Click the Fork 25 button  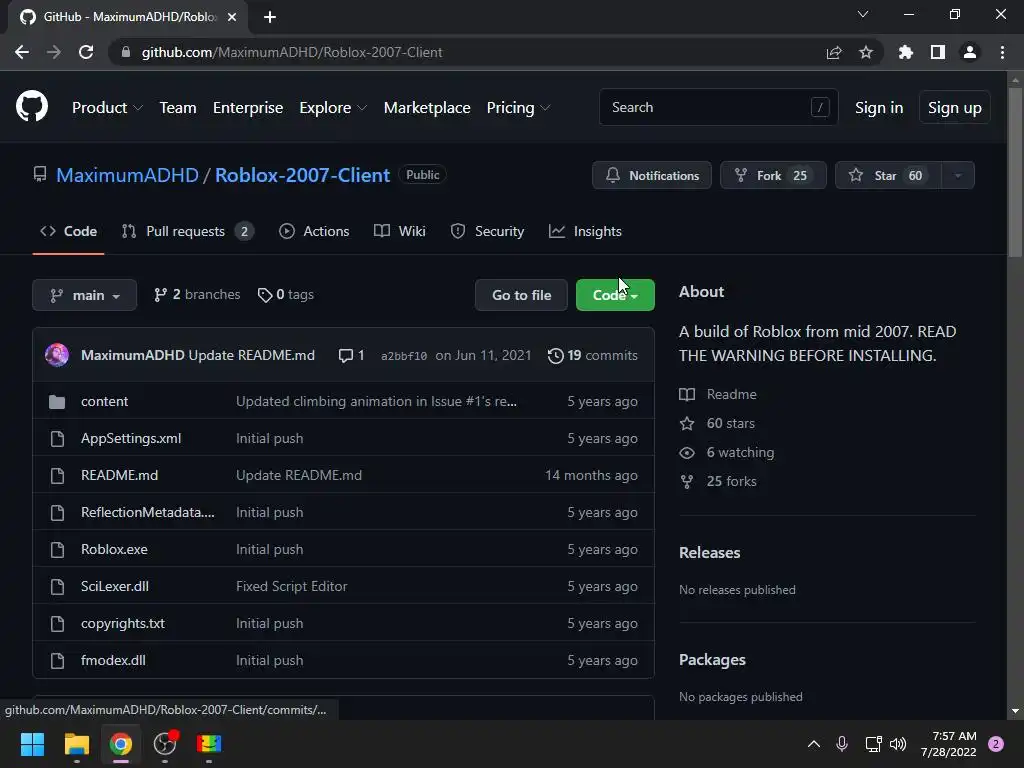tap(773, 176)
